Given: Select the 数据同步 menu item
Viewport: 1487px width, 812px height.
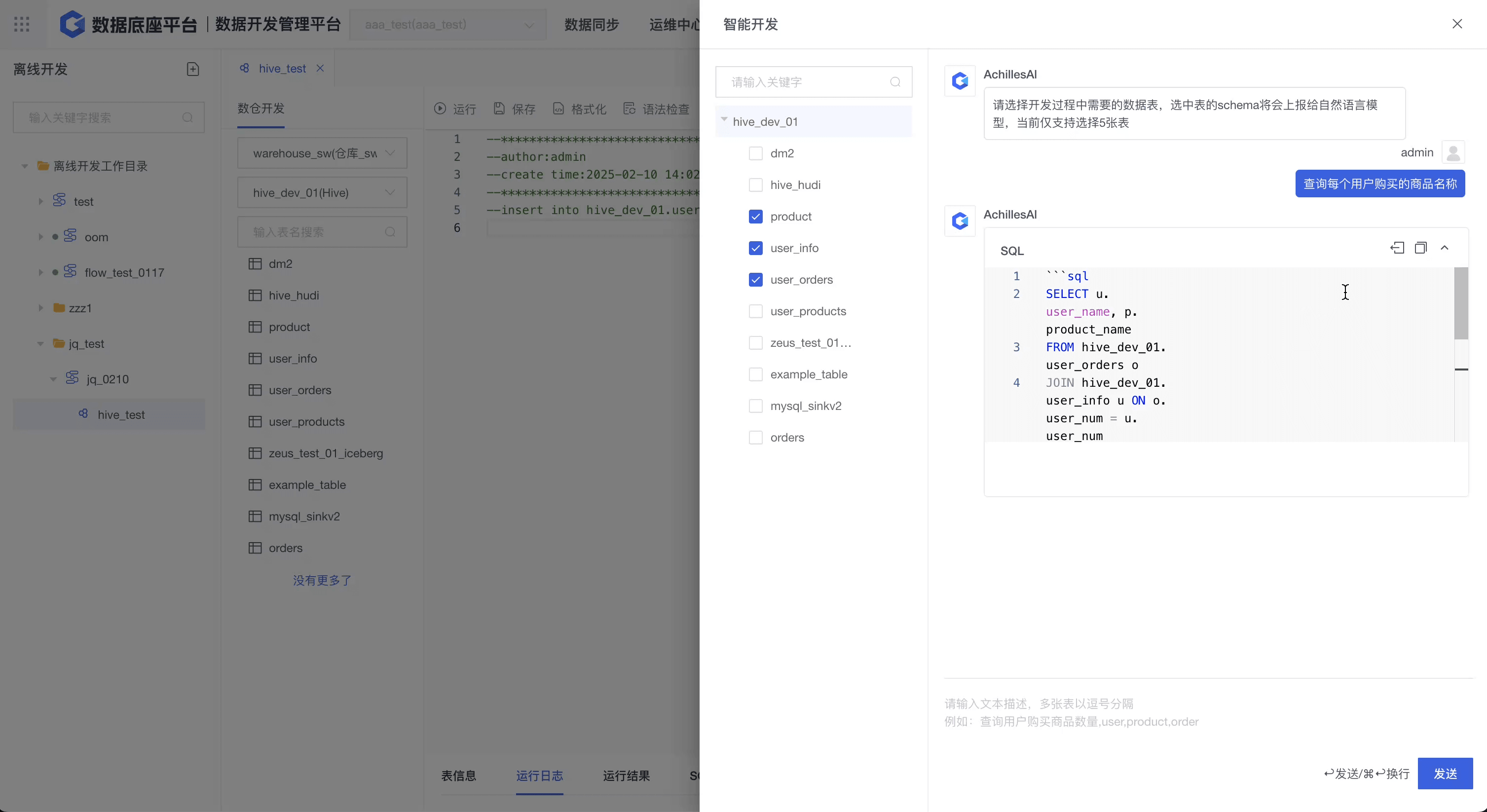Looking at the screenshot, I should pos(591,24).
